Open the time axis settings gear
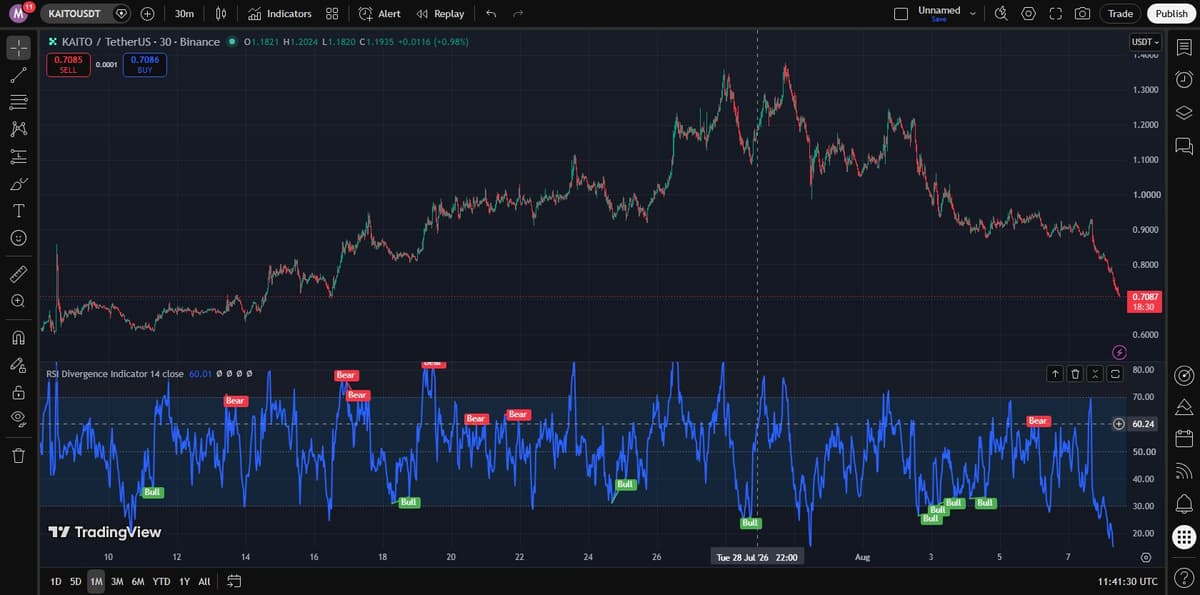 1146,557
